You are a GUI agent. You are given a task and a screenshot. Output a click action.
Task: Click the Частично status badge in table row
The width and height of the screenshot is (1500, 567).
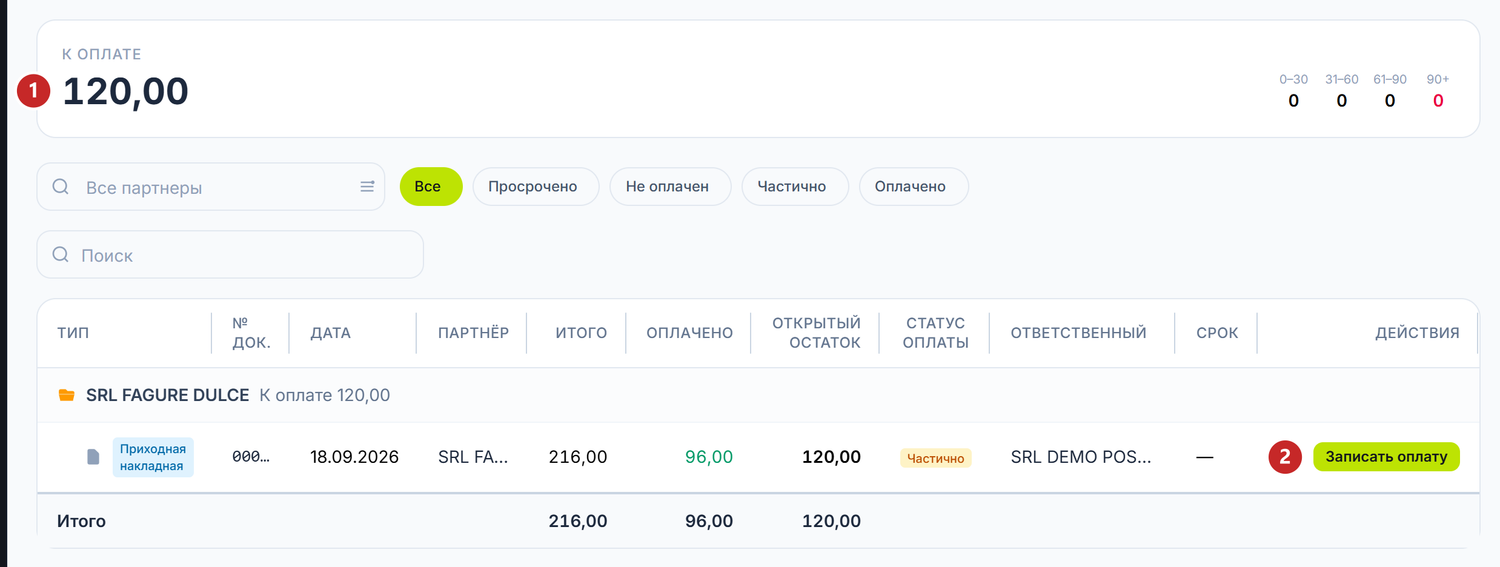[936, 458]
